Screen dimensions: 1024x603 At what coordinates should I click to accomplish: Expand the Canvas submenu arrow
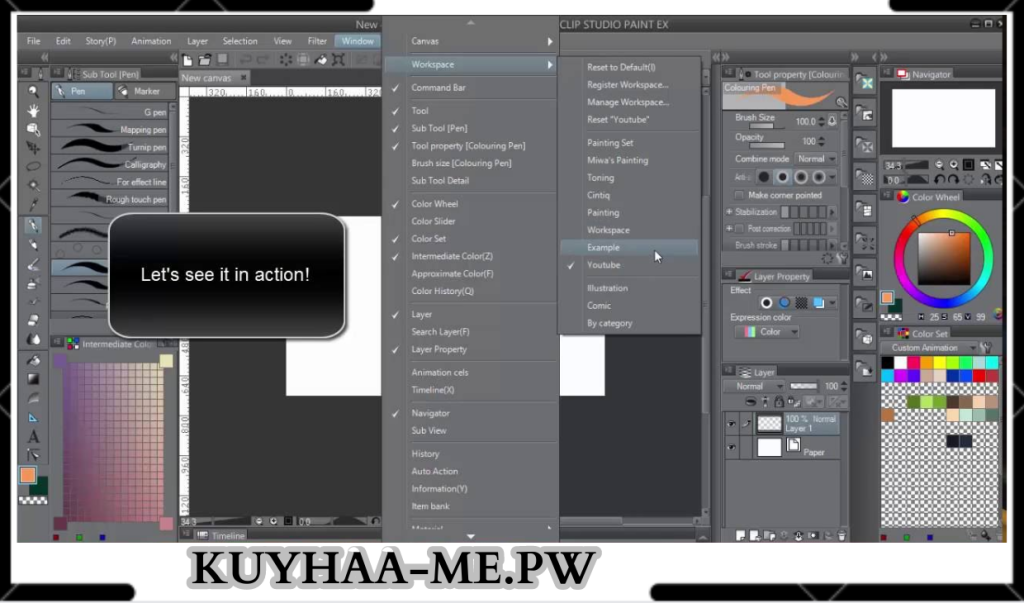click(x=550, y=41)
